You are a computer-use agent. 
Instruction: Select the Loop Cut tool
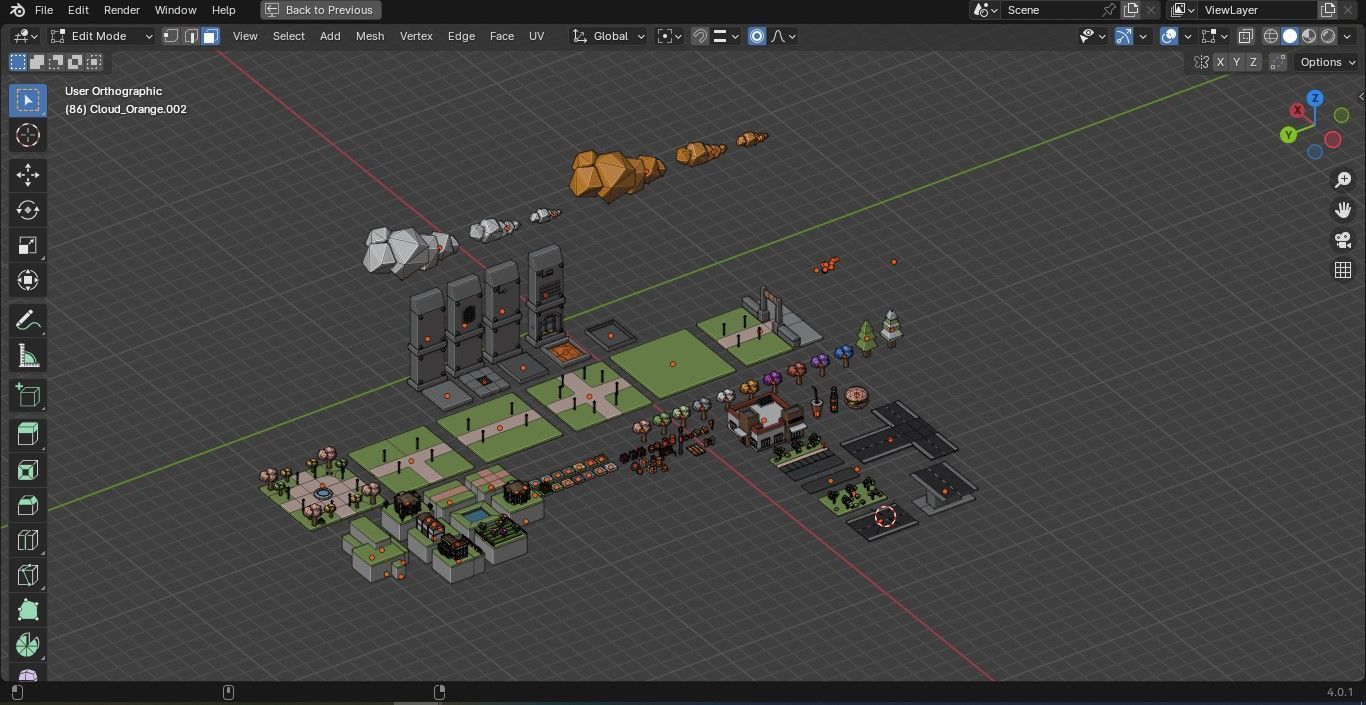(x=28, y=541)
